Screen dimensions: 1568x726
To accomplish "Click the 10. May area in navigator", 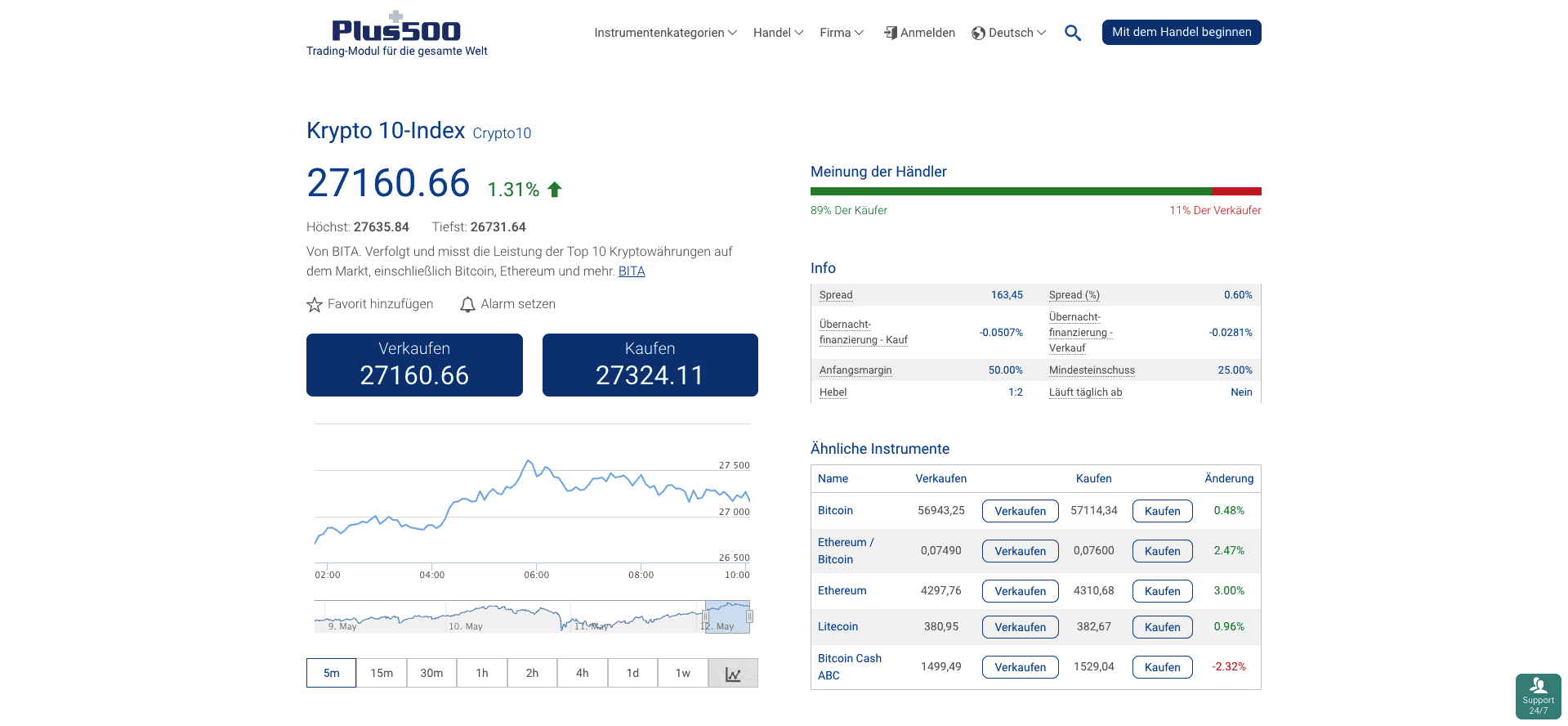I will pyautogui.click(x=466, y=626).
